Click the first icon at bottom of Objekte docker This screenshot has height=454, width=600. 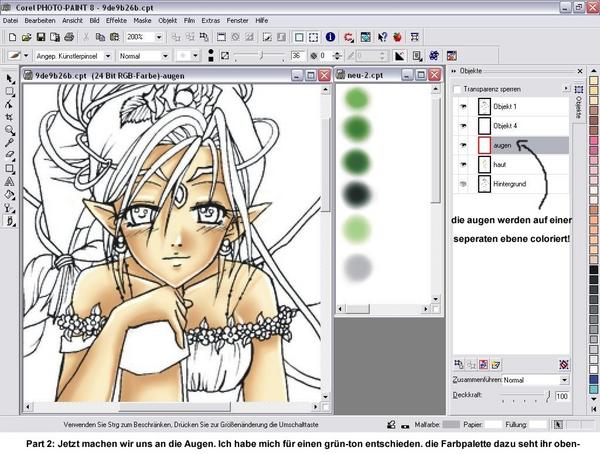coord(458,364)
